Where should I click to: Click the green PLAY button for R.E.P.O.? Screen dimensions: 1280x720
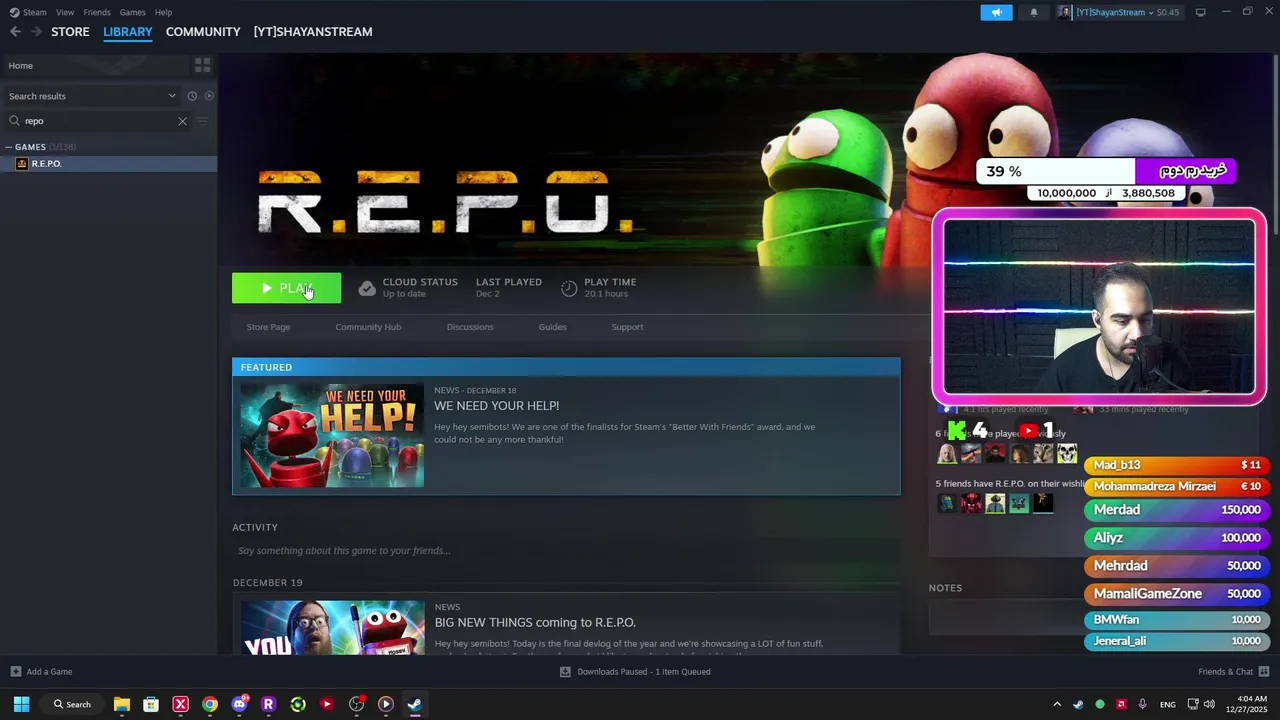point(286,288)
